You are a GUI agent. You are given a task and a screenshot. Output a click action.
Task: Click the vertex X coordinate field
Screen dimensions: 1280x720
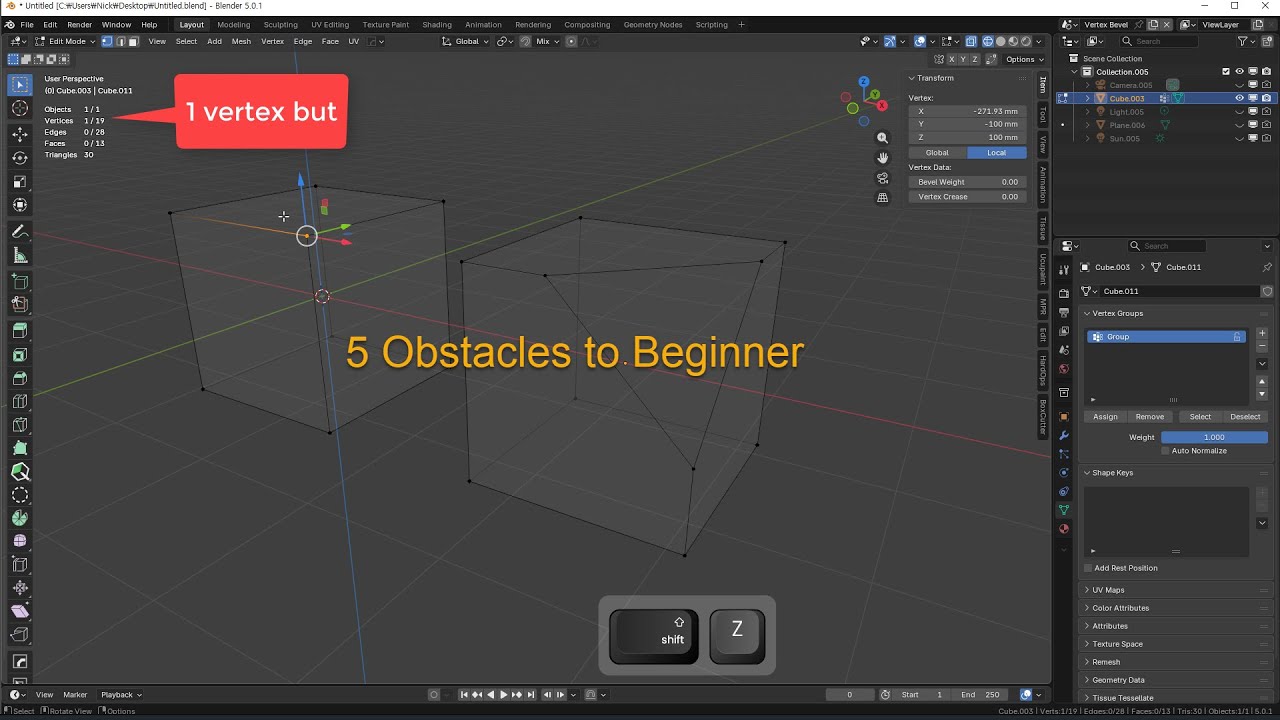click(967, 111)
